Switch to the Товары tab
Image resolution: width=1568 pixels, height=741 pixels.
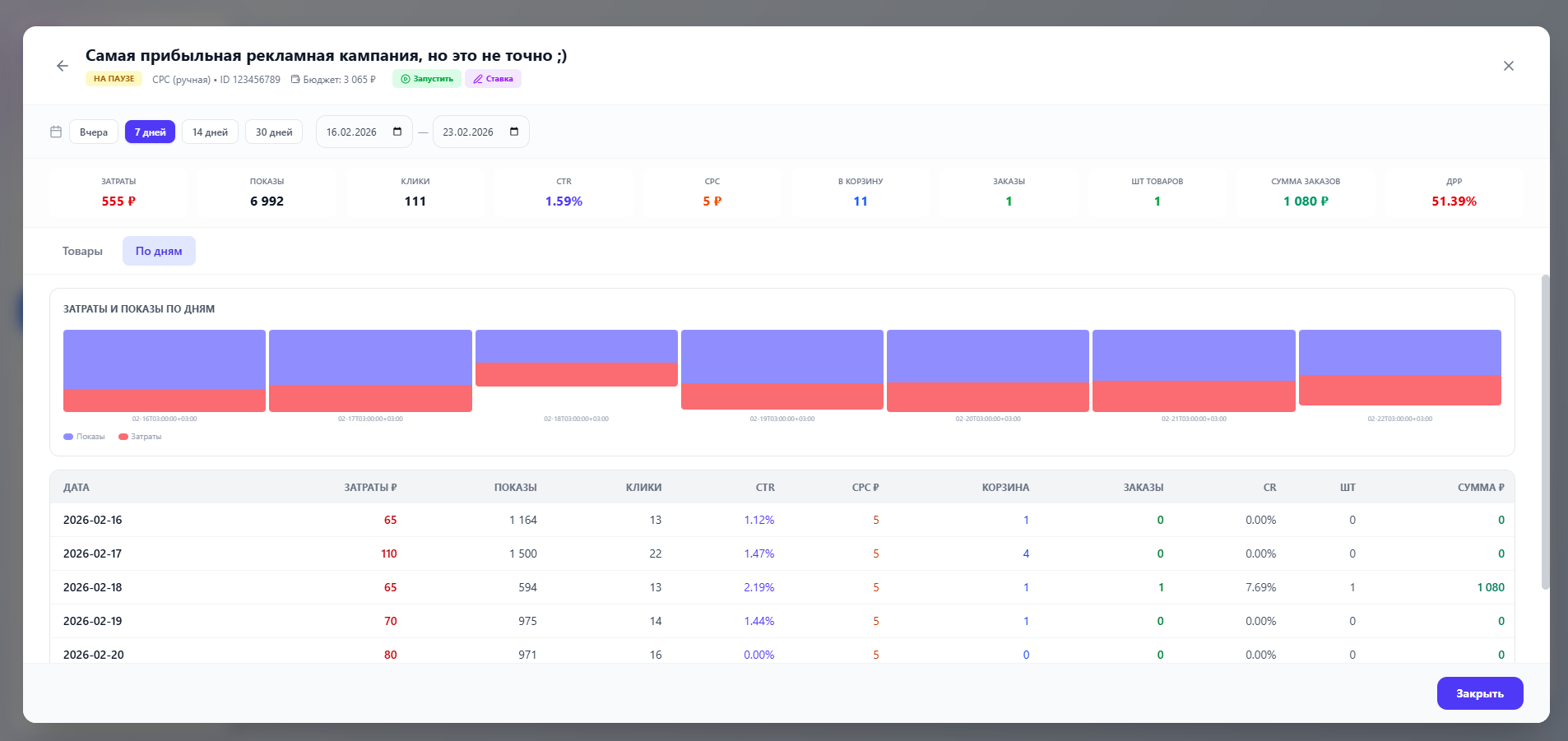coord(82,251)
